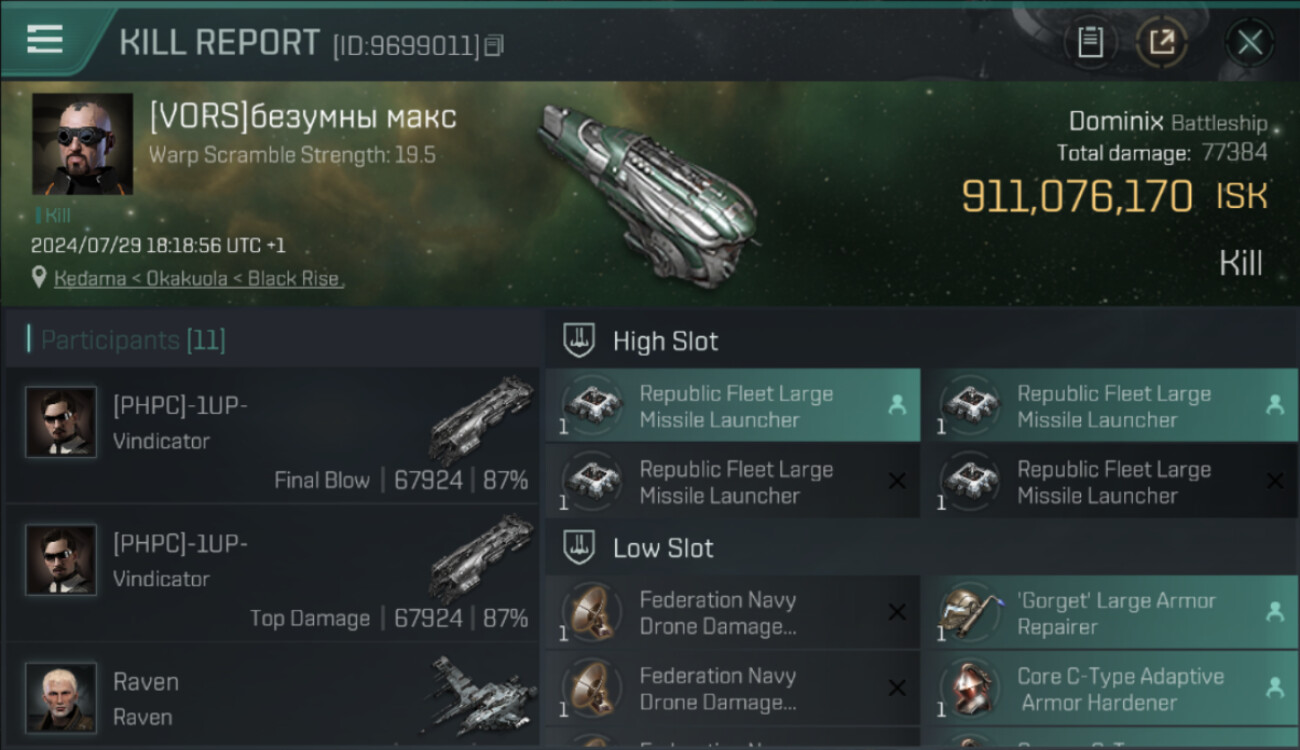The image size is (1300, 750).
Task: Share the kill report externally
Action: click(1161, 42)
